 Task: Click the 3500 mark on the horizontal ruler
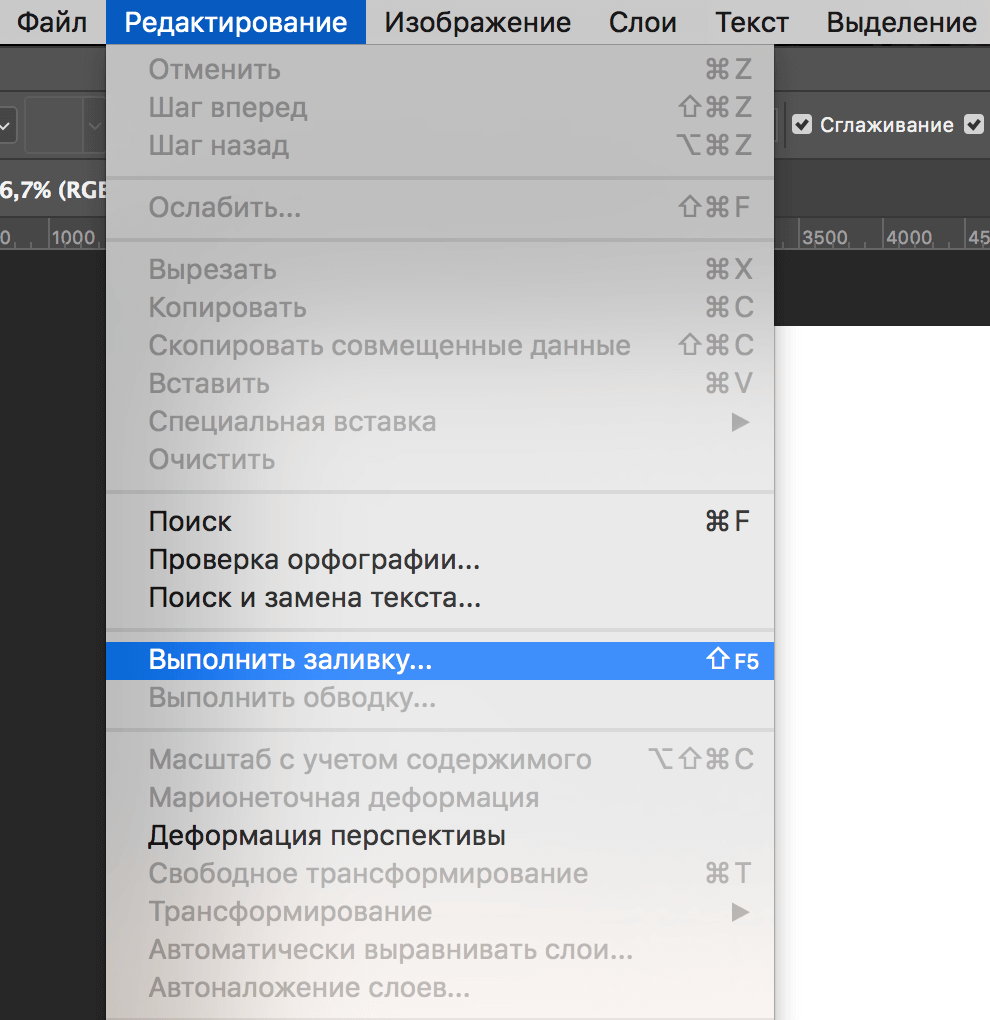coord(826,238)
